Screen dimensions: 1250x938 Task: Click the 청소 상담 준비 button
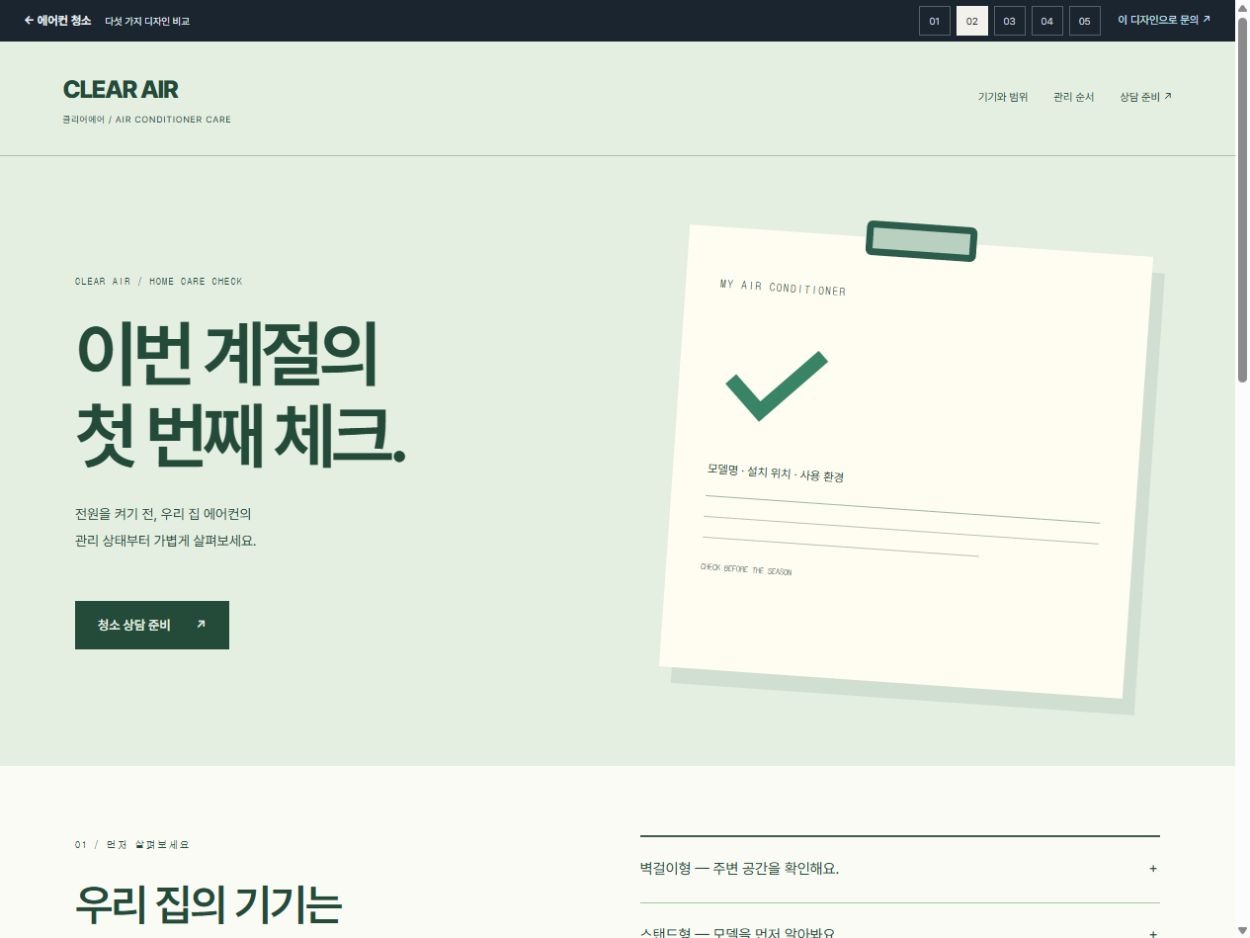[152, 625]
